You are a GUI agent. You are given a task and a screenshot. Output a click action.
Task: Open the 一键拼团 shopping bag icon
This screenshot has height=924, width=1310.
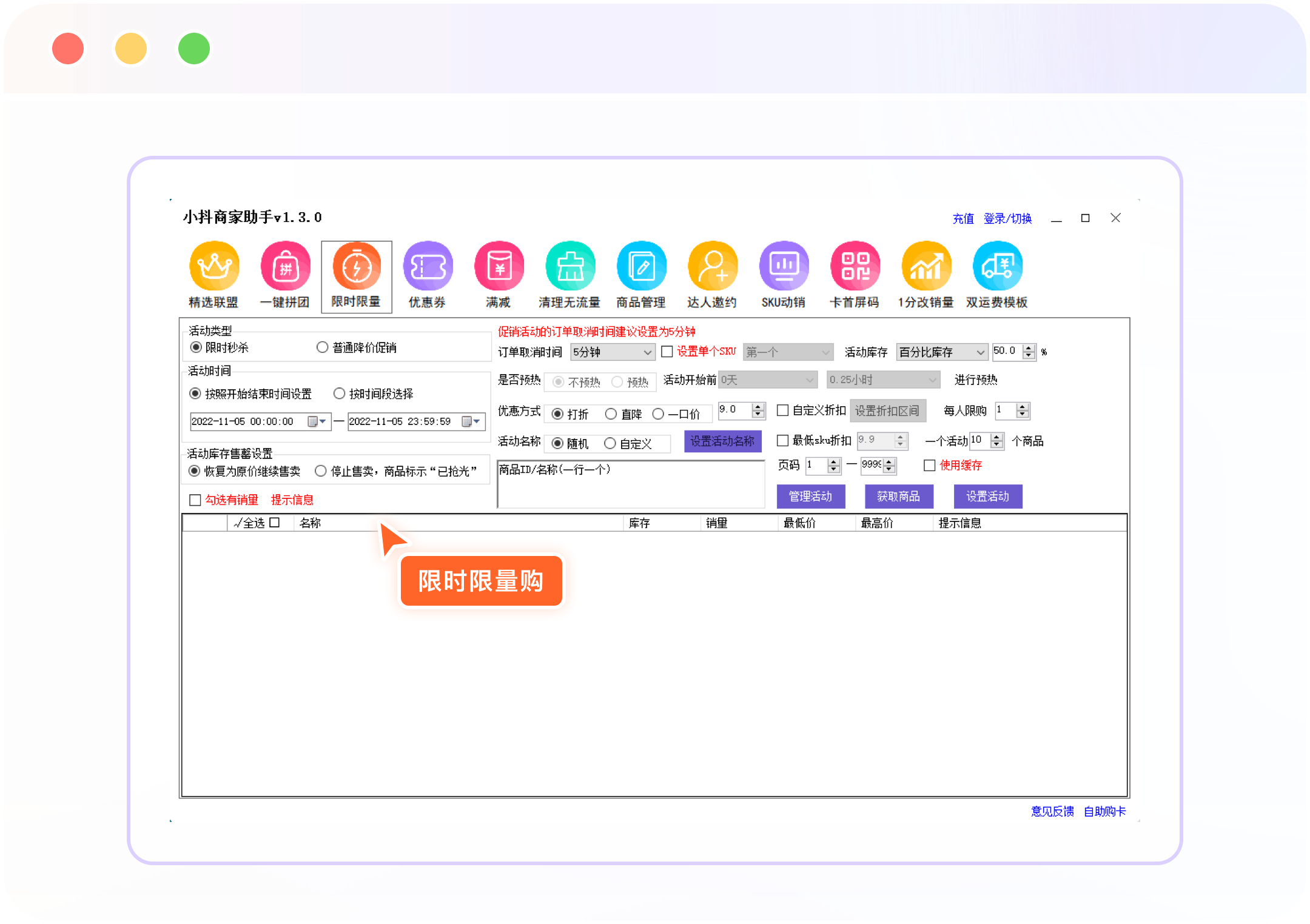pyautogui.click(x=285, y=267)
